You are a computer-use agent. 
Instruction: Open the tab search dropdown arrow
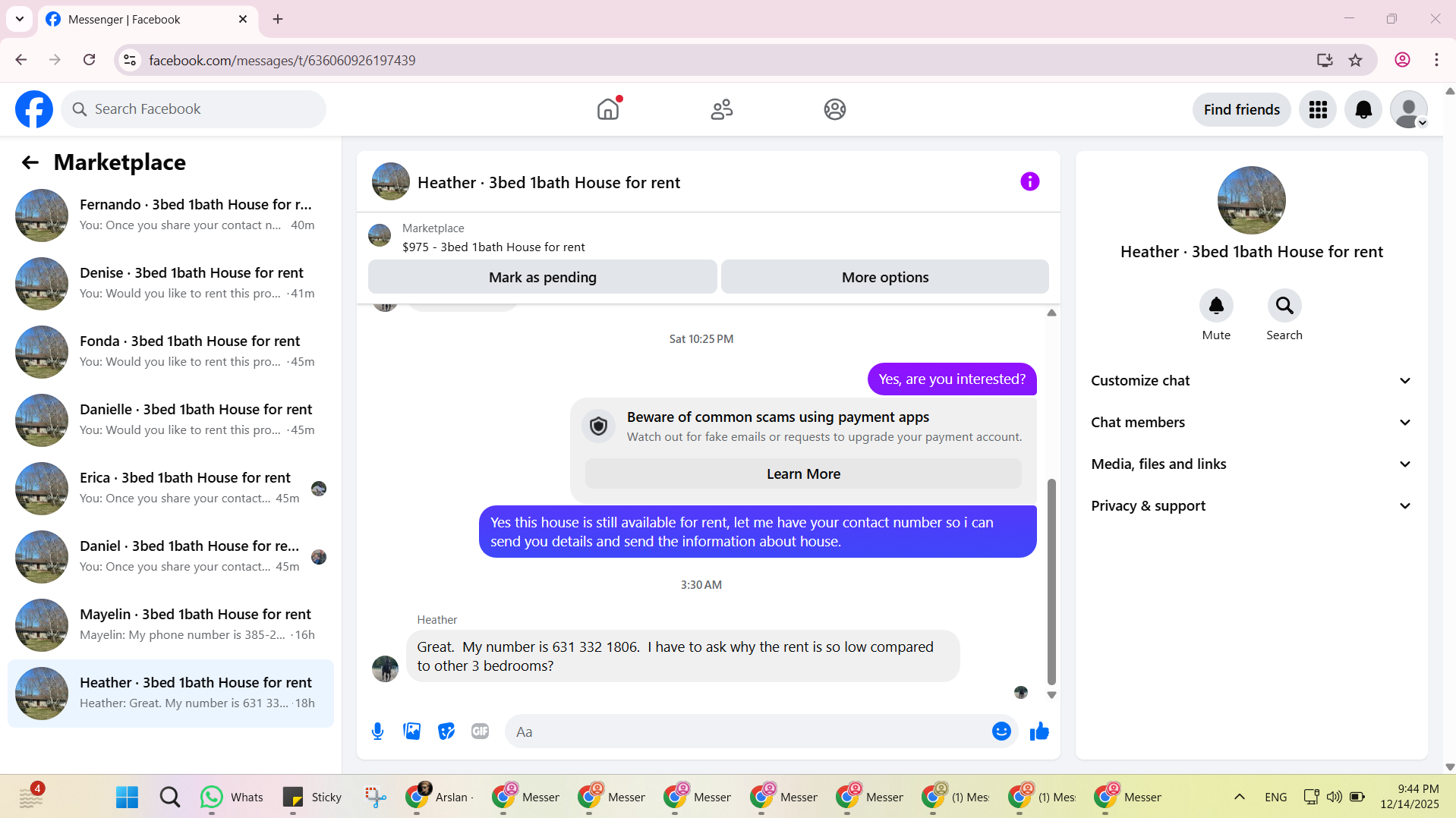click(20, 19)
